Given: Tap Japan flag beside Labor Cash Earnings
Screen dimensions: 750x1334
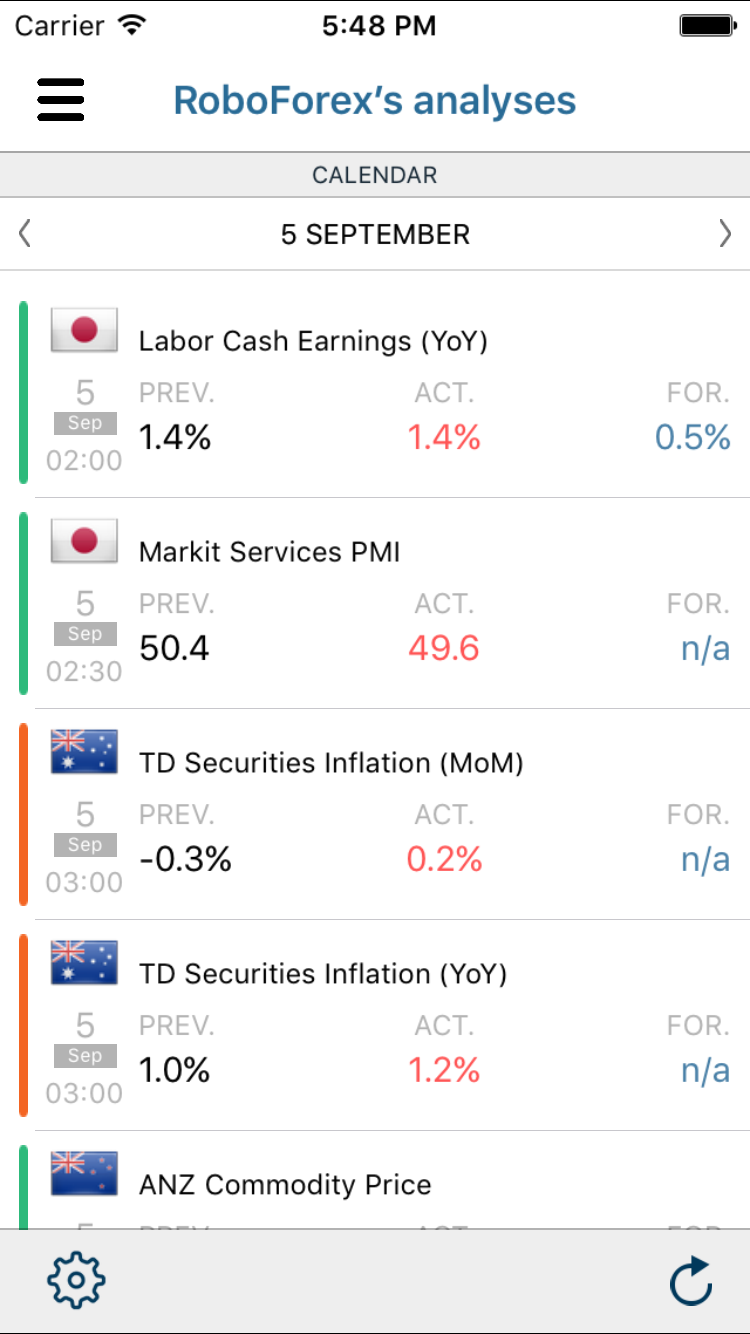Looking at the screenshot, I should (84, 330).
